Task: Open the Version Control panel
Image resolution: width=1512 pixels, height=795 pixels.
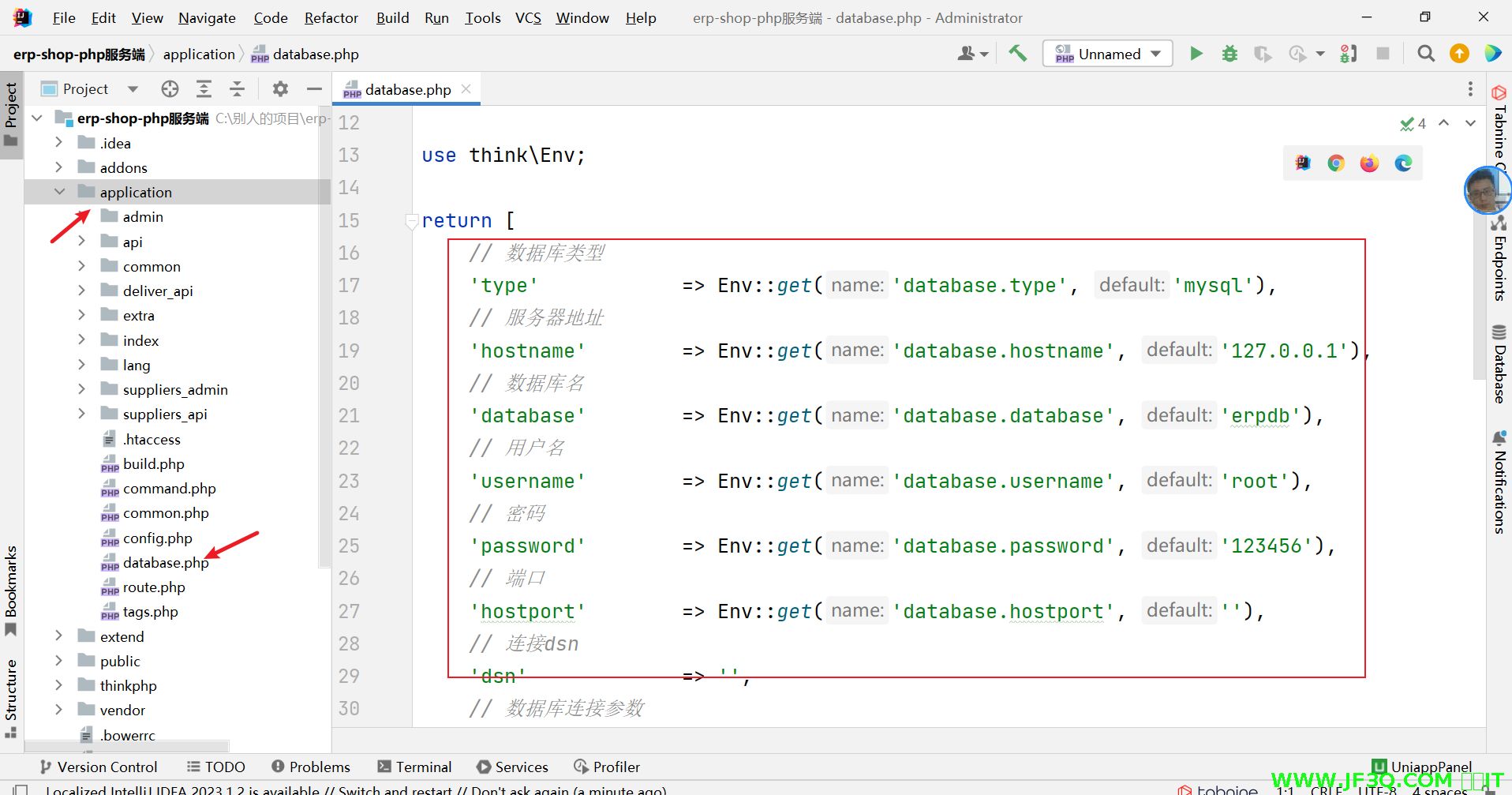Action: pyautogui.click(x=99, y=767)
